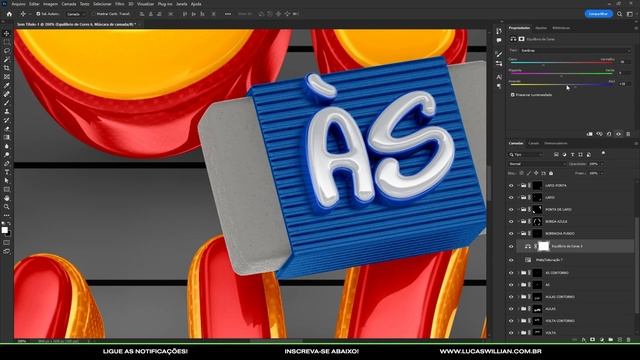The image size is (640, 360).
Task: Select the Move tool in the toolbar
Action: point(7,33)
